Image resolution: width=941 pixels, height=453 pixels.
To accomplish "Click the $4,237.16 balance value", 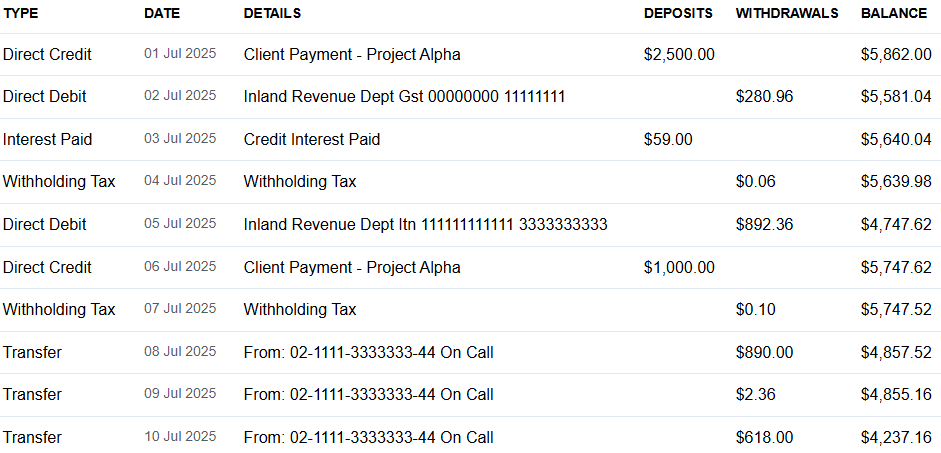I will pos(896,438).
